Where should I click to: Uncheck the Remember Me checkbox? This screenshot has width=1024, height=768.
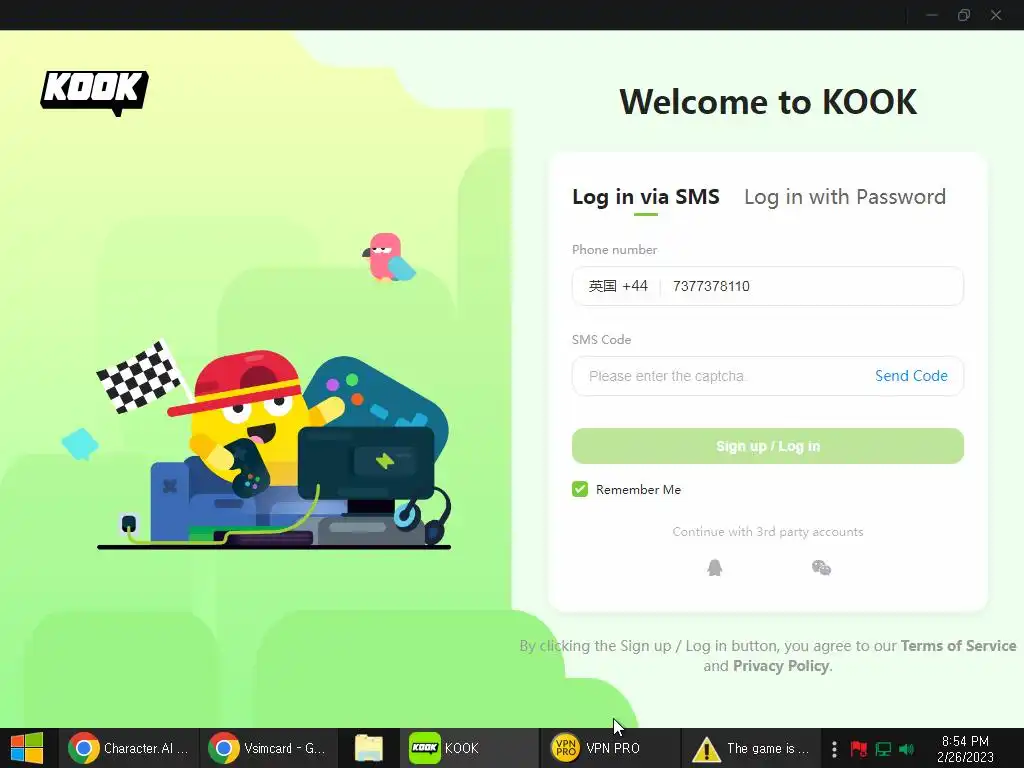click(580, 489)
